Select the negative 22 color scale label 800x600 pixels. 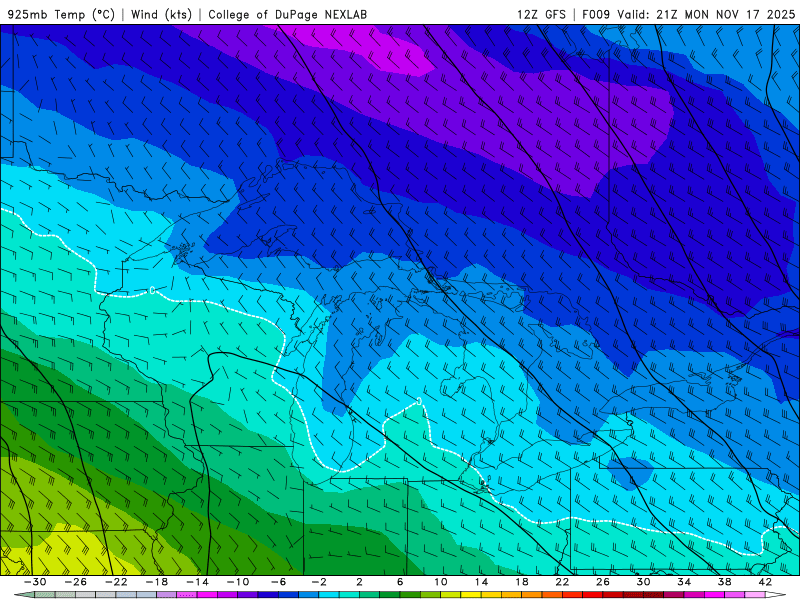point(116,582)
